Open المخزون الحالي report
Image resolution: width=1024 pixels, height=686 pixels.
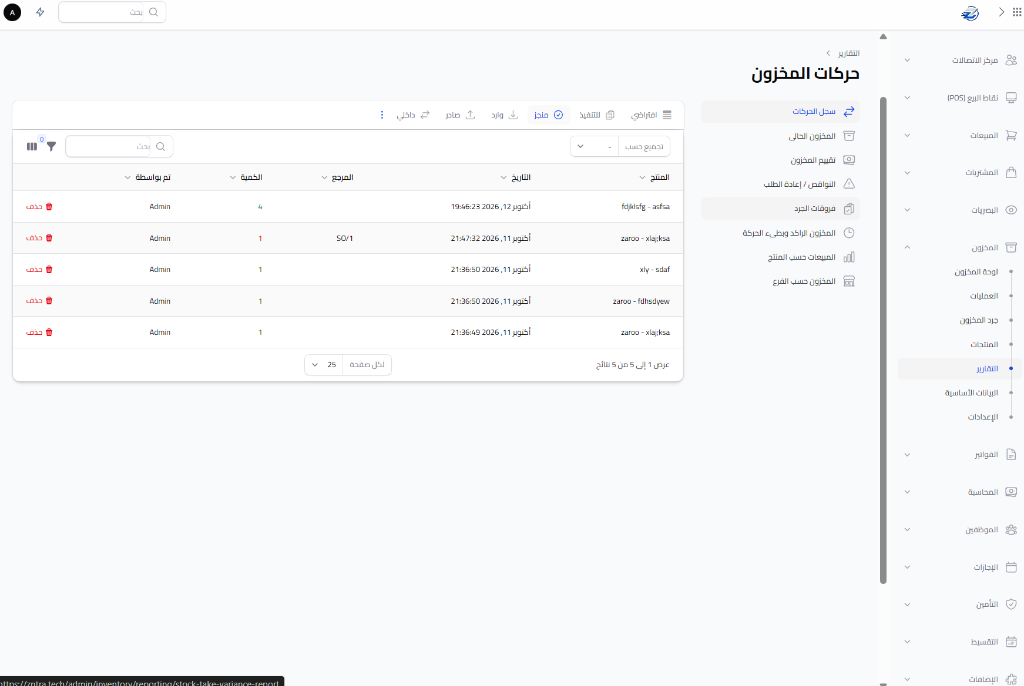pyautogui.click(x=780, y=136)
